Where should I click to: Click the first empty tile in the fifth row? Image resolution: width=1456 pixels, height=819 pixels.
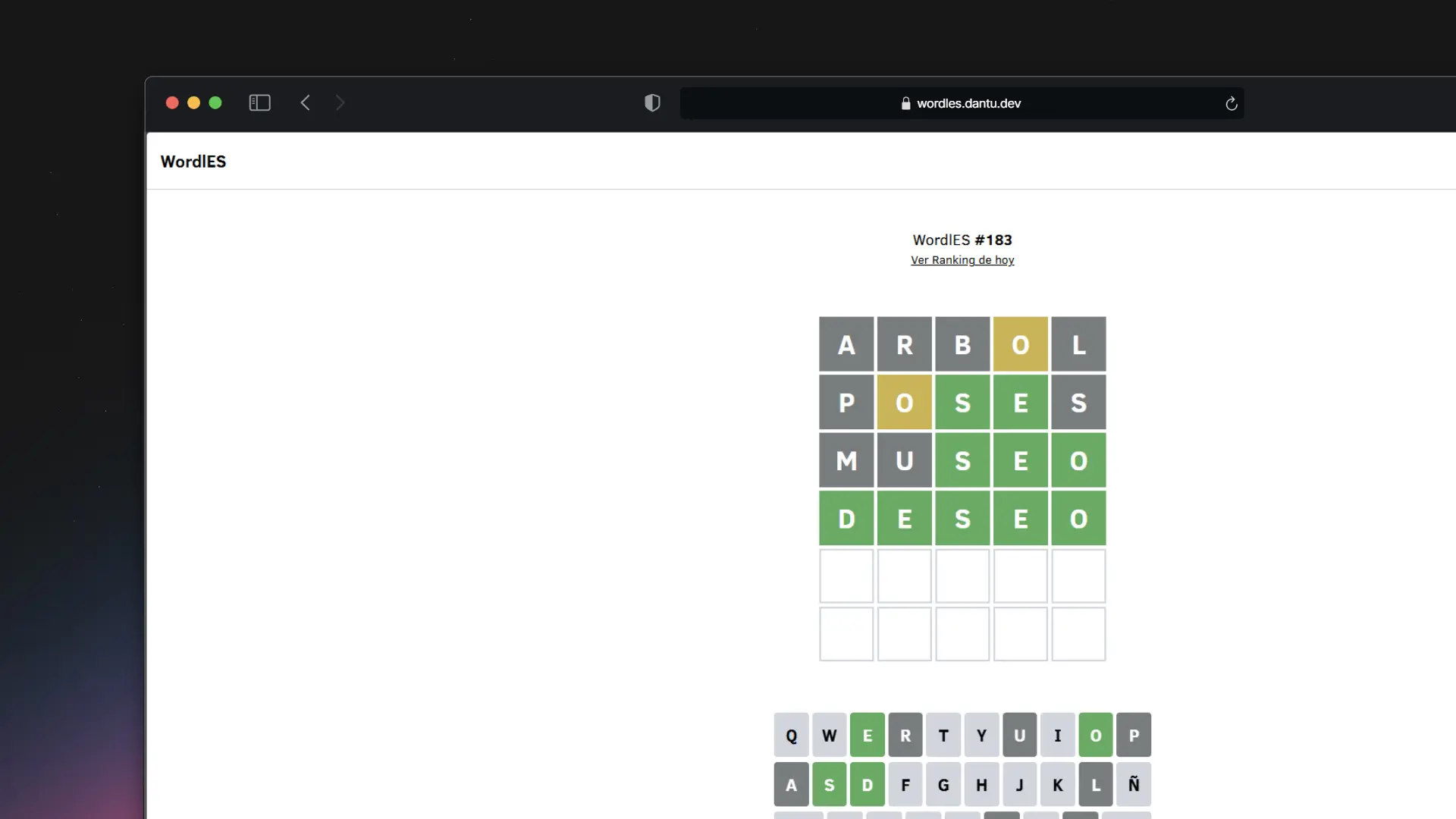846,576
